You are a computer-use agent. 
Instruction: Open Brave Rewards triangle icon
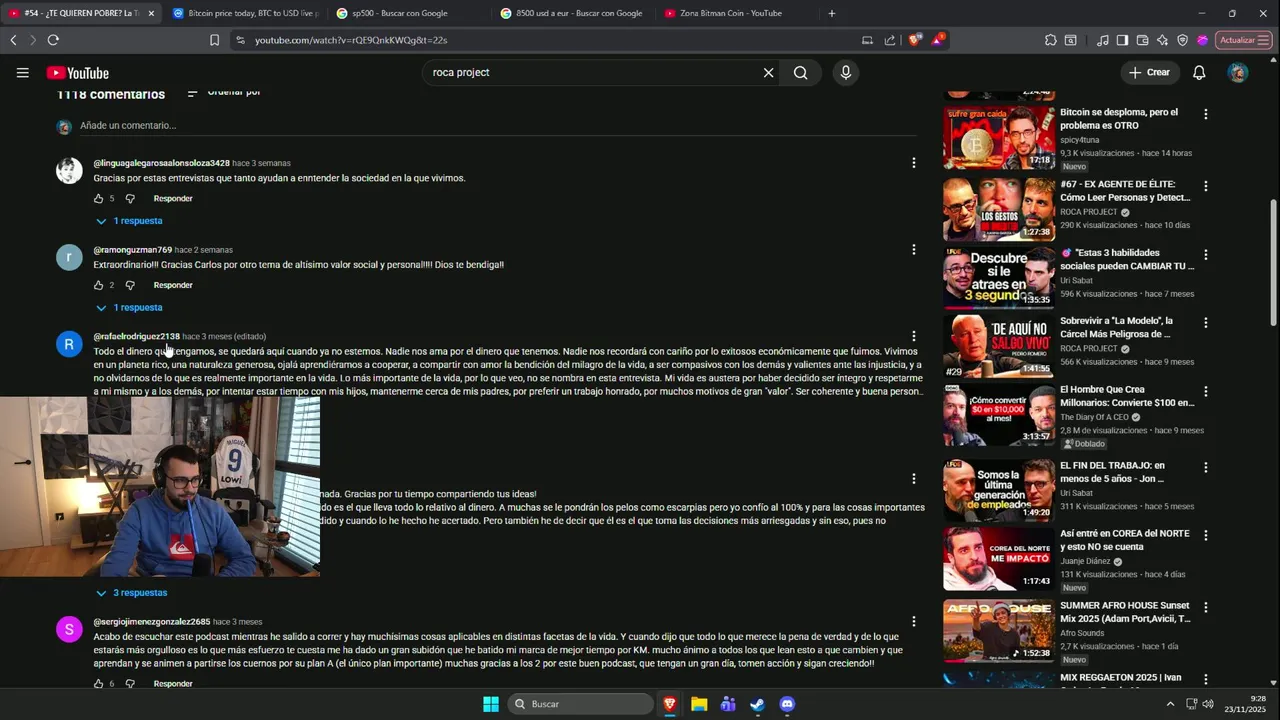pos(938,40)
